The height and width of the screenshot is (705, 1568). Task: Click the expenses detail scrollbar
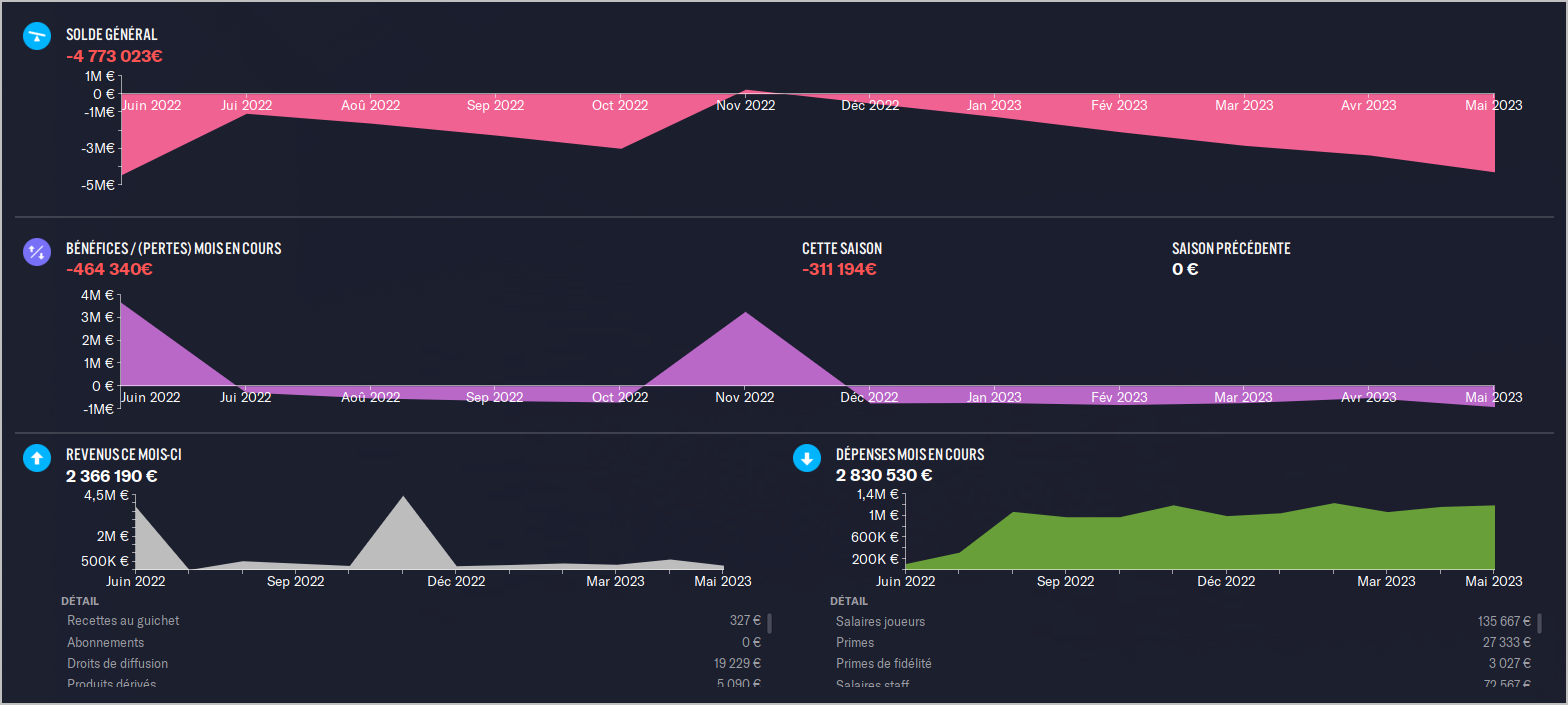pos(1539,624)
